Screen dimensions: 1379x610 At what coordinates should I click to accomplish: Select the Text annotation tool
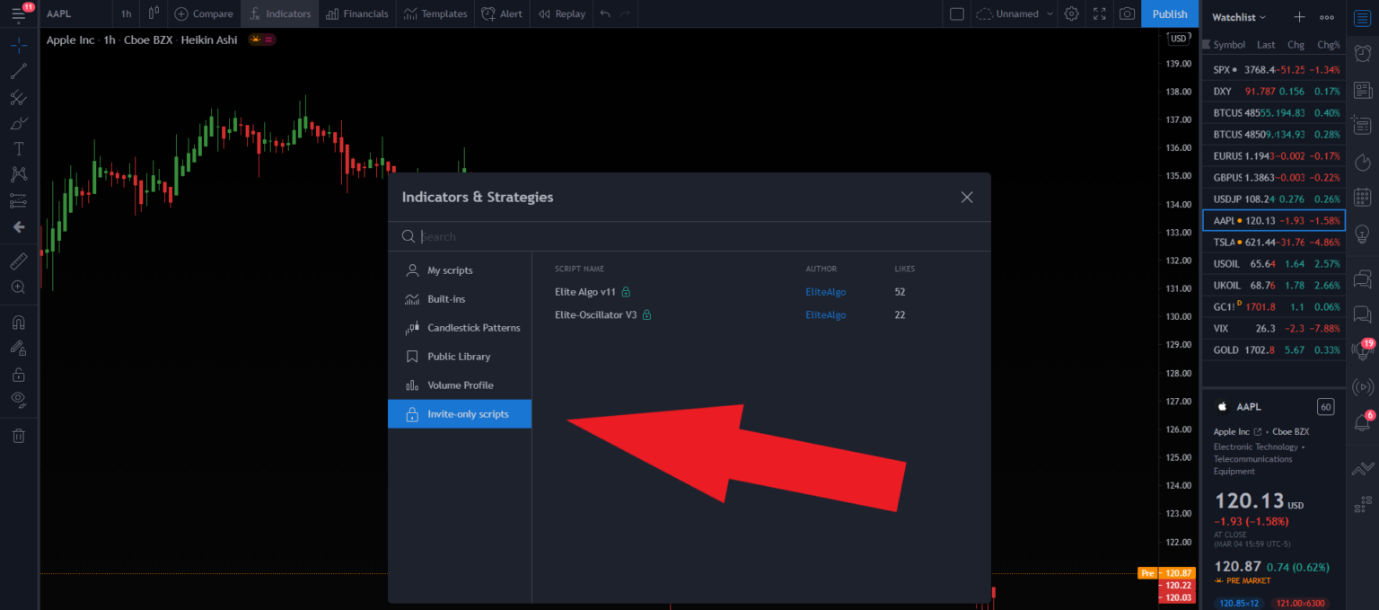[x=18, y=148]
